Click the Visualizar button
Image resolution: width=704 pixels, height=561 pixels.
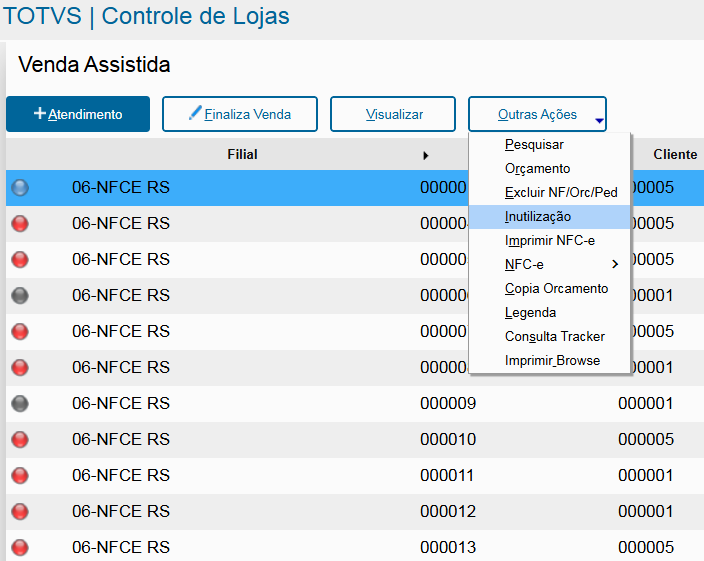(x=393, y=114)
